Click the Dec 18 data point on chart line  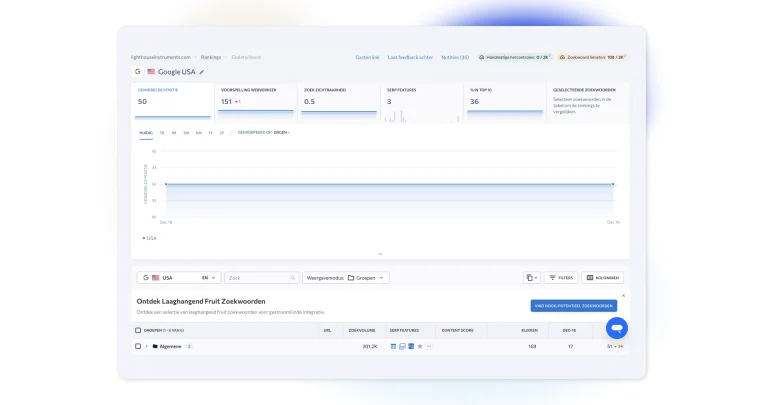point(166,184)
